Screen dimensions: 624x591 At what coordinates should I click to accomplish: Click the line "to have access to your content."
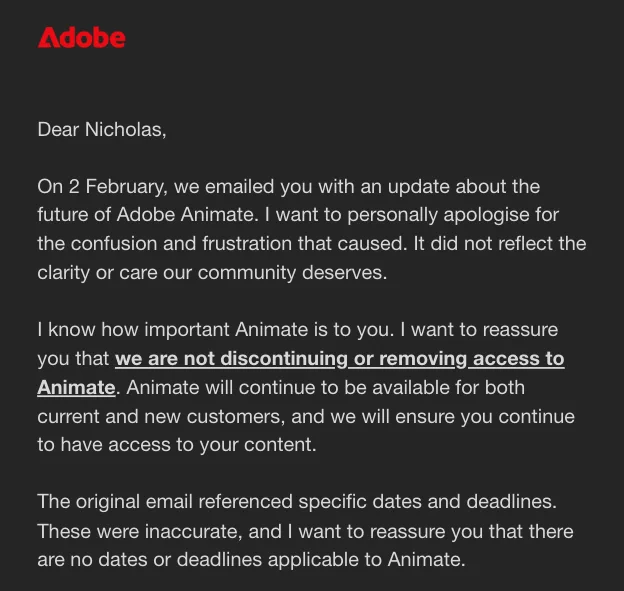tap(177, 445)
